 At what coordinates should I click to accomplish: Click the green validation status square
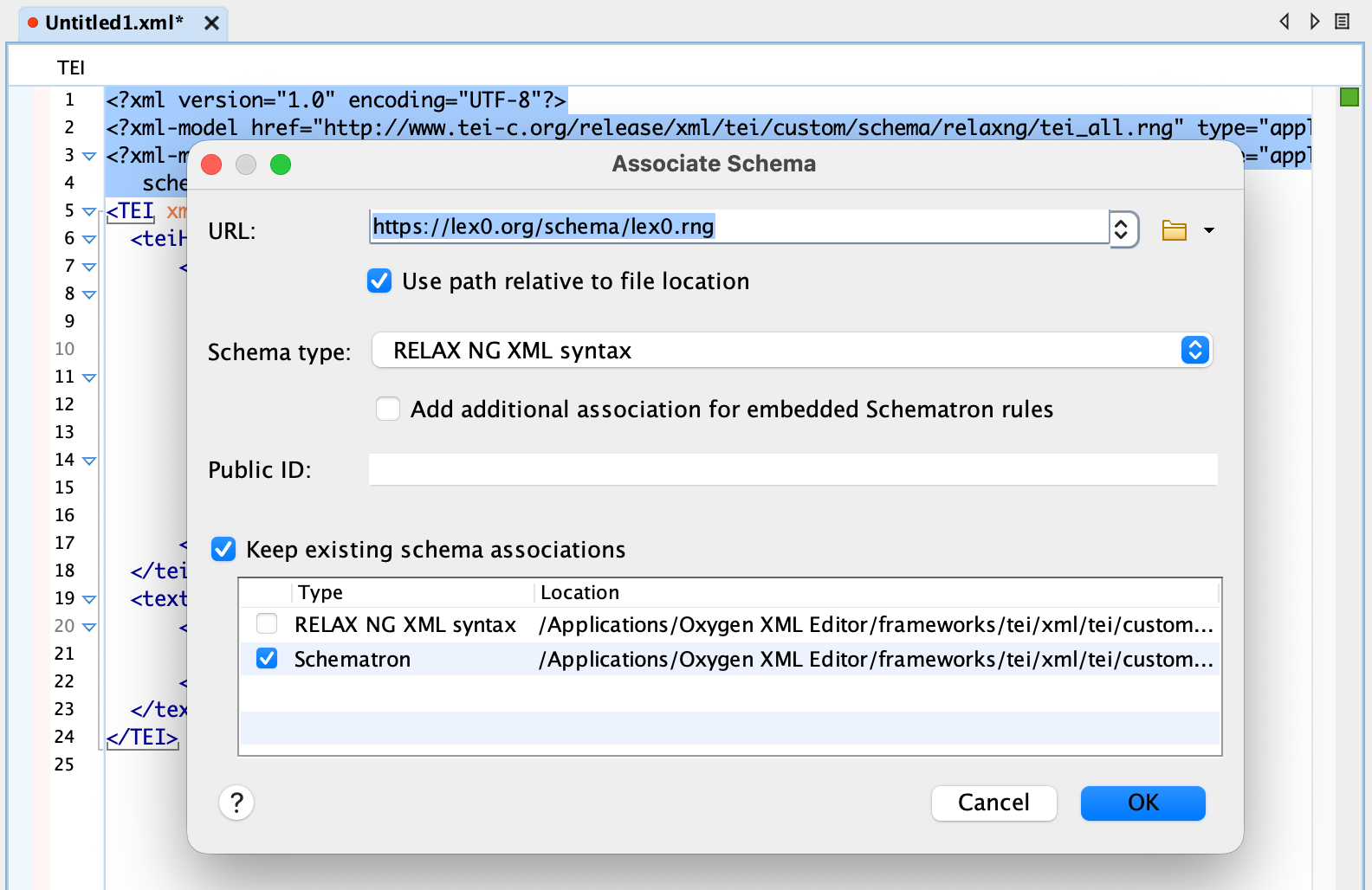[1349, 97]
